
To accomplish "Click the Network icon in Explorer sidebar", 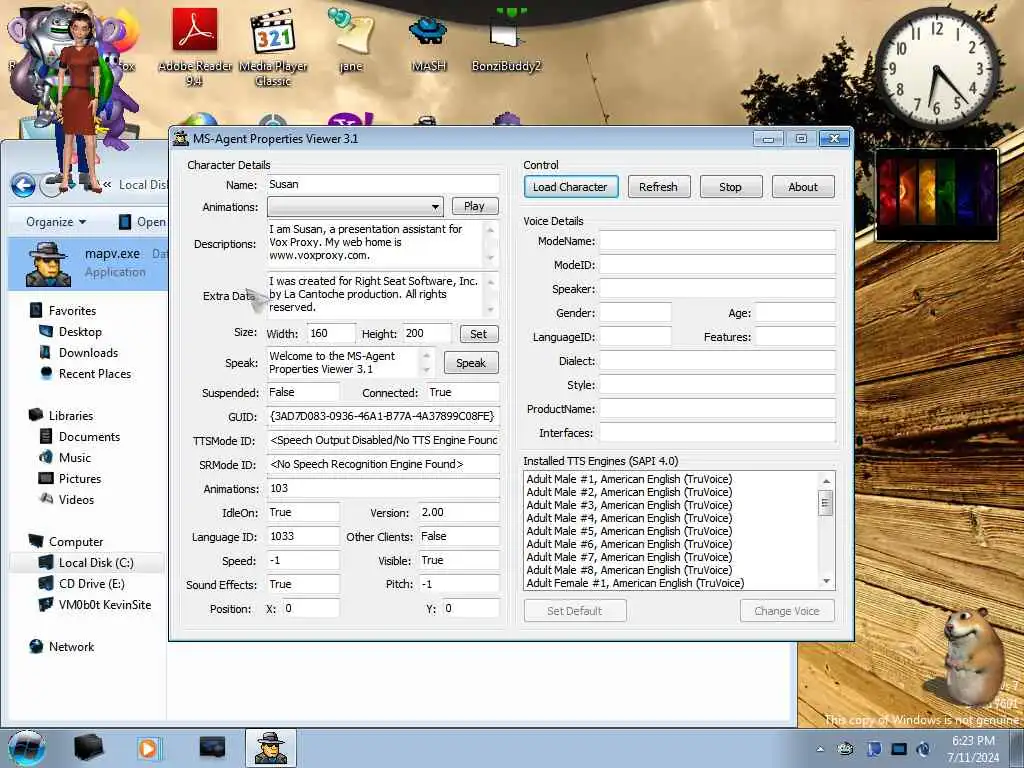I will pyautogui.click(x=37, y=647).
